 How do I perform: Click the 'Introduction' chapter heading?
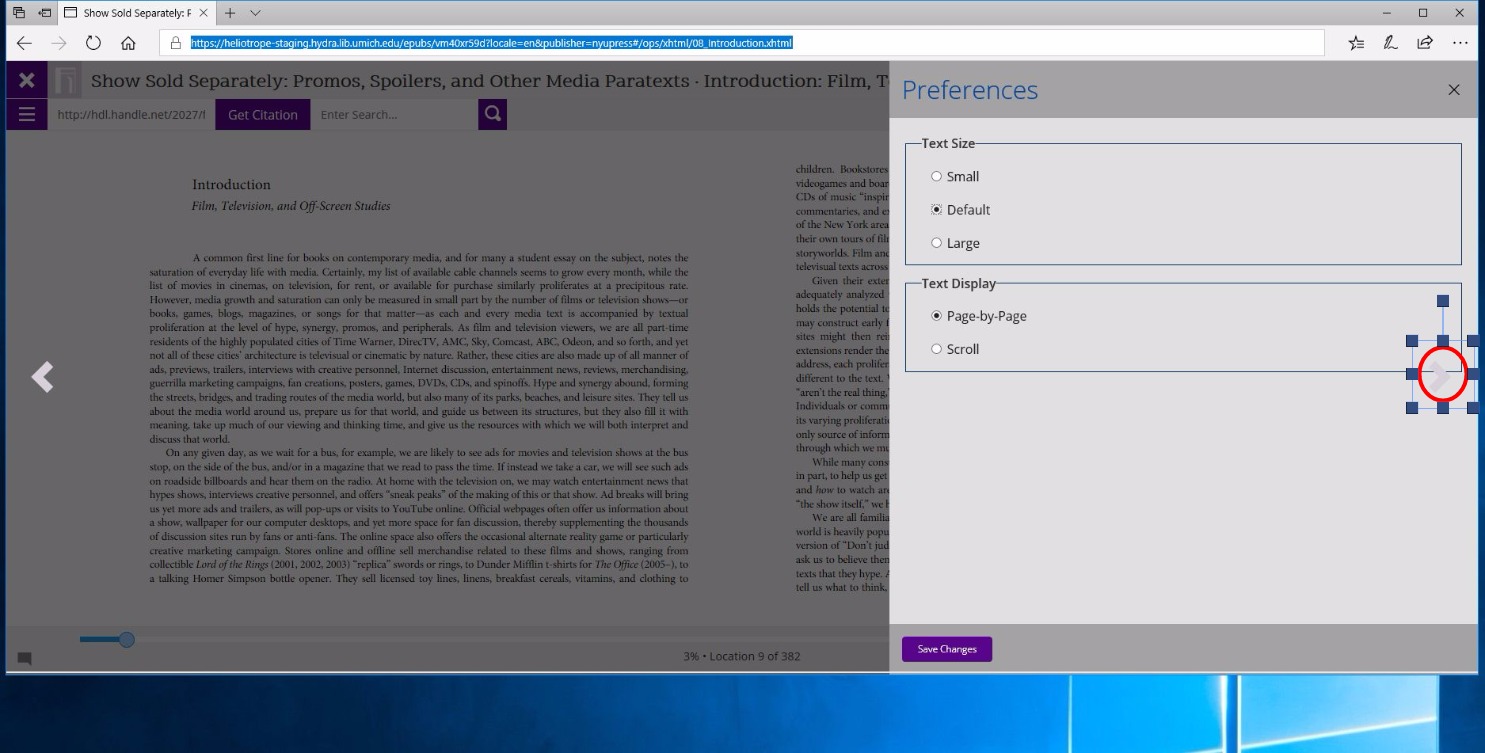(231, 185)
